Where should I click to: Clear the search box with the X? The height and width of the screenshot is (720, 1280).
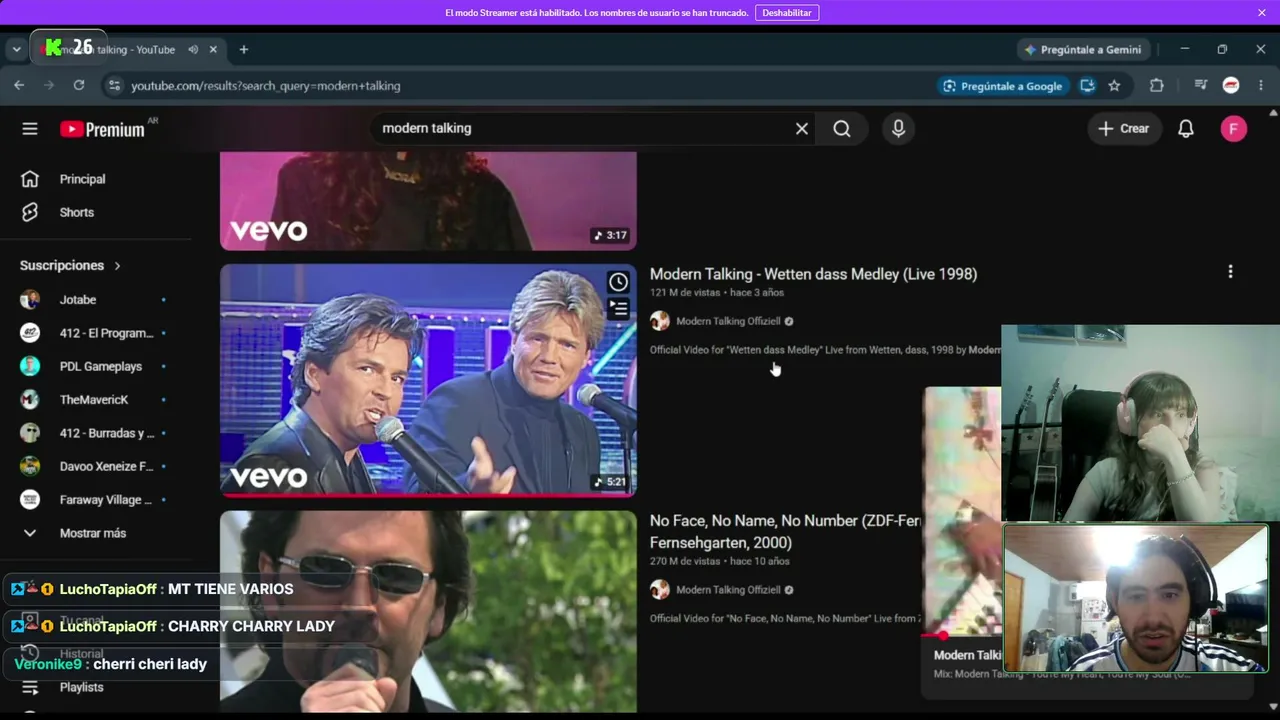[802, 128]
